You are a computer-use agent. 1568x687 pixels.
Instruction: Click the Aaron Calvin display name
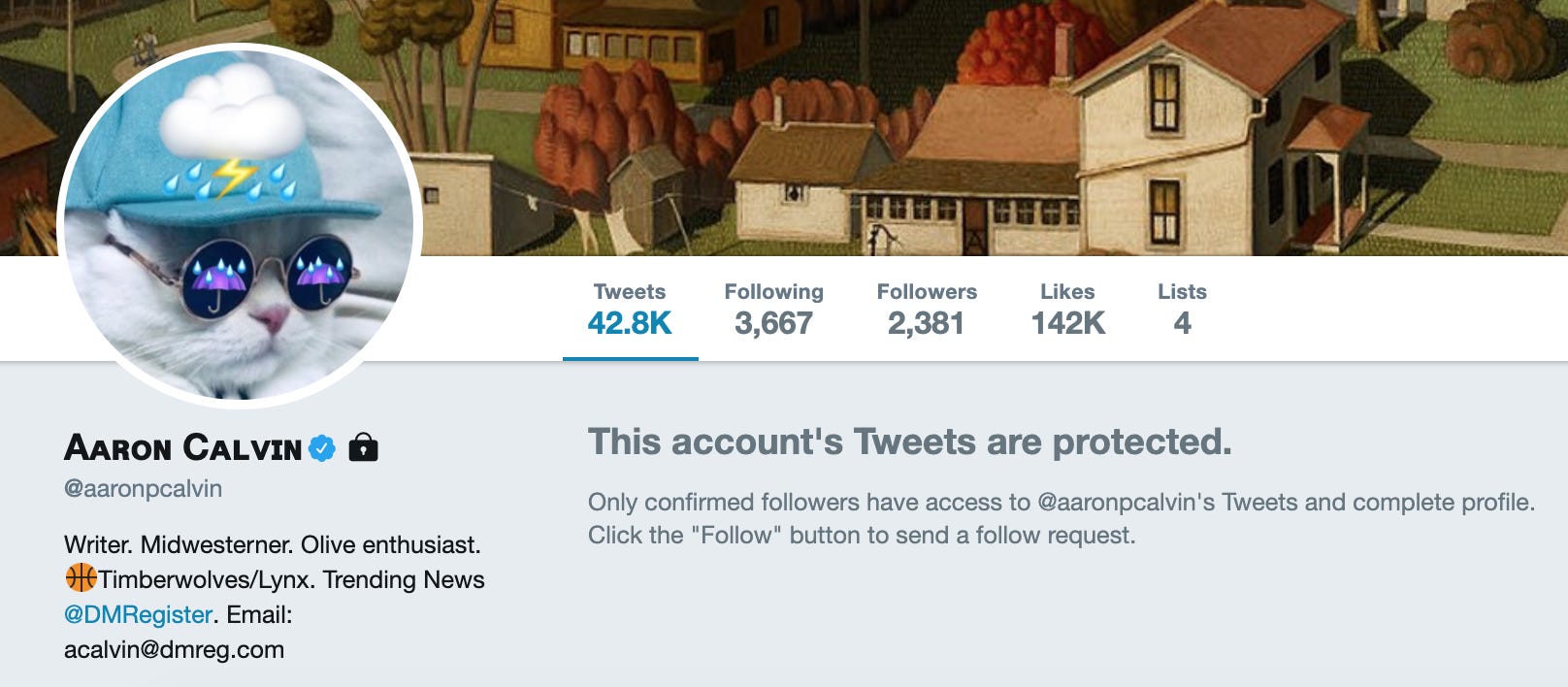183,447
